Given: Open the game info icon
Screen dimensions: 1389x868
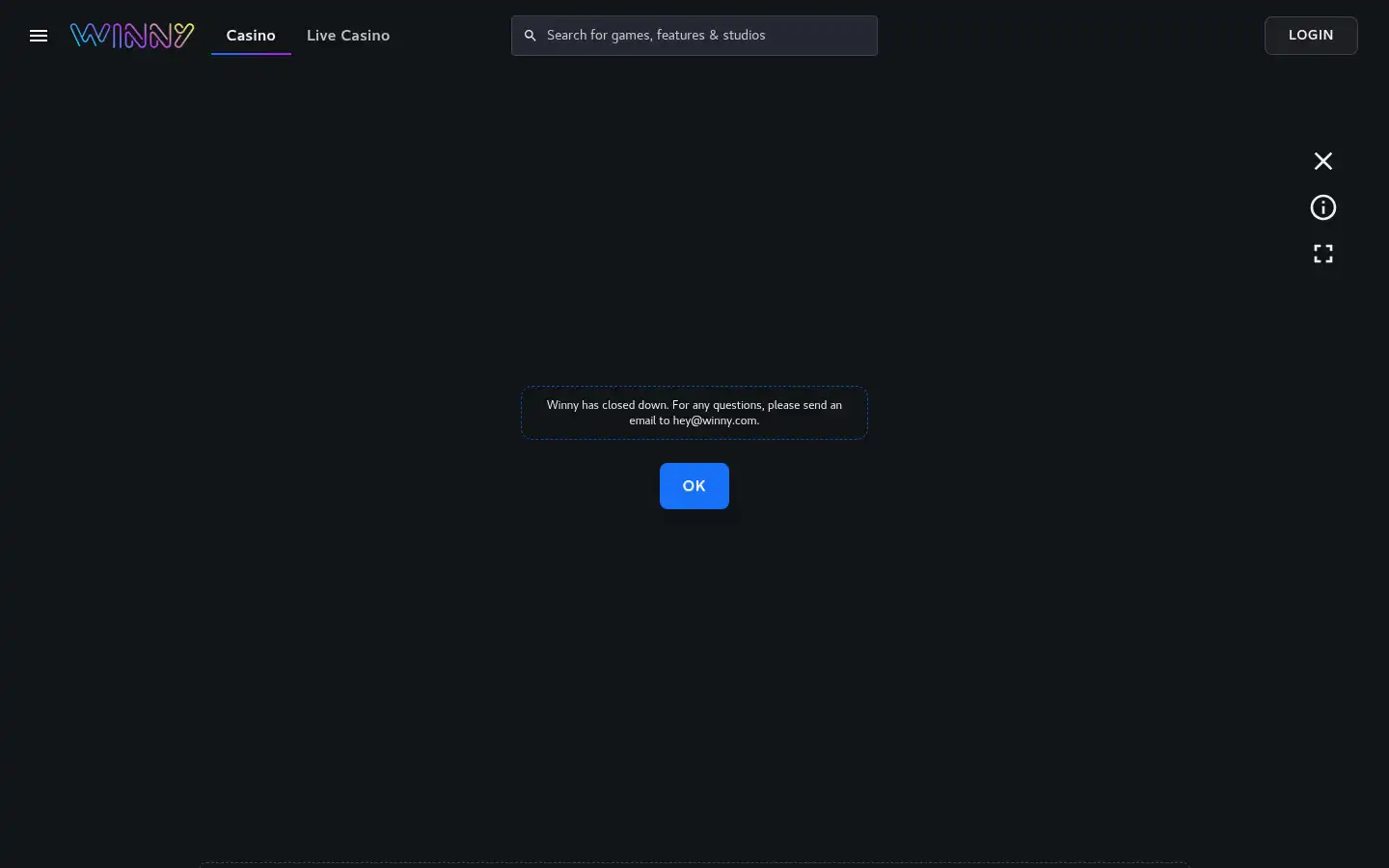Looking at the screenshot, I should [x=1323, y=207].
